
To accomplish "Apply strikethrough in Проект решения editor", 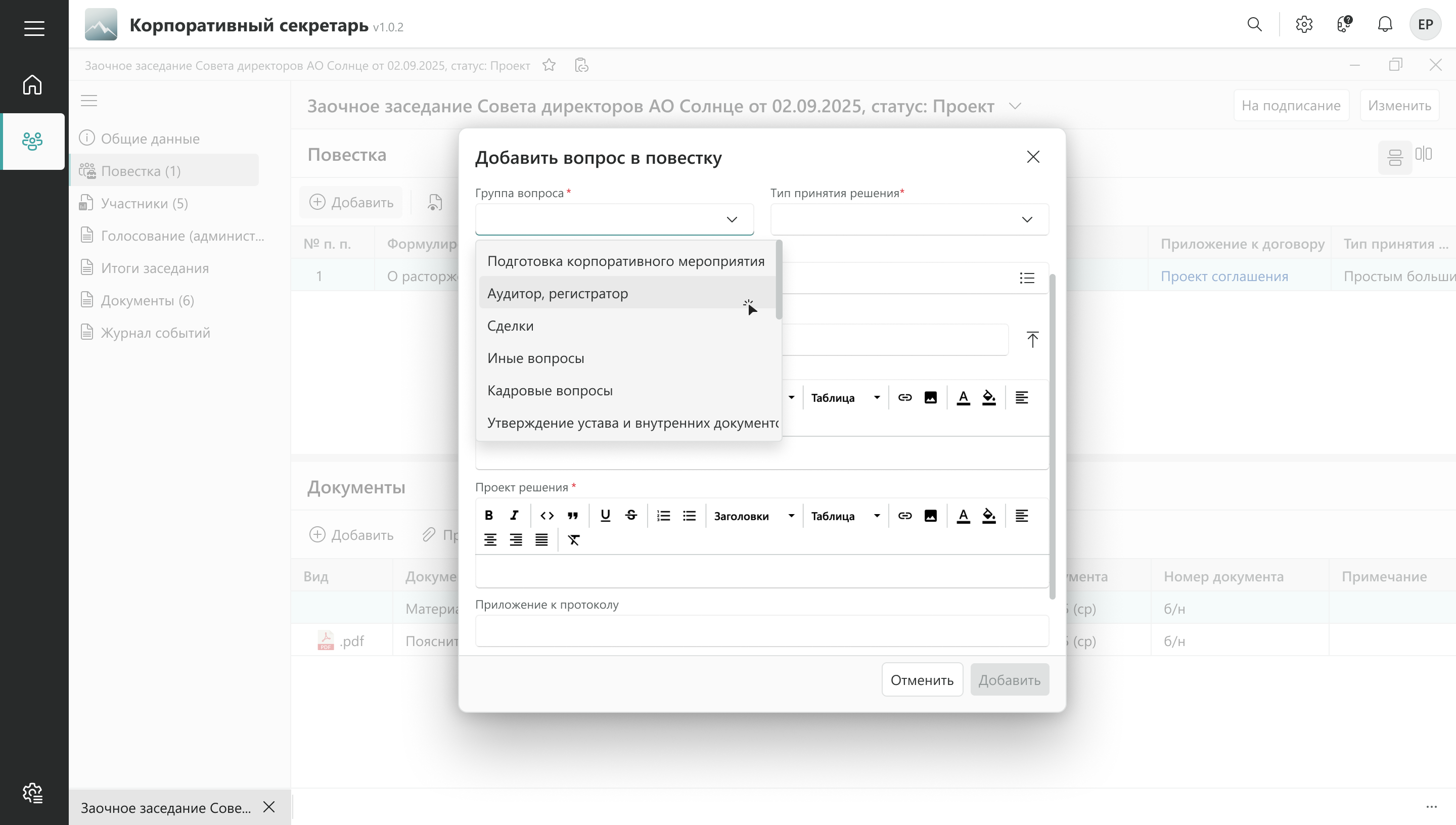I will pos(630,516).
